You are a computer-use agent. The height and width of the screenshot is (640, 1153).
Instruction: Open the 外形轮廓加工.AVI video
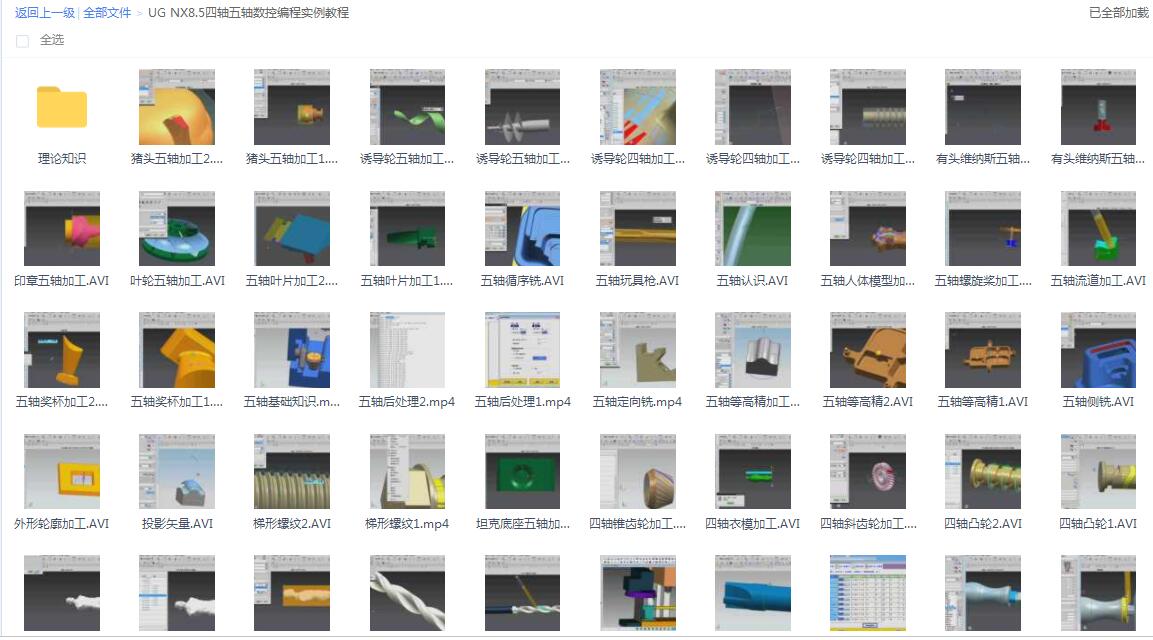click(x=62, y=471)
